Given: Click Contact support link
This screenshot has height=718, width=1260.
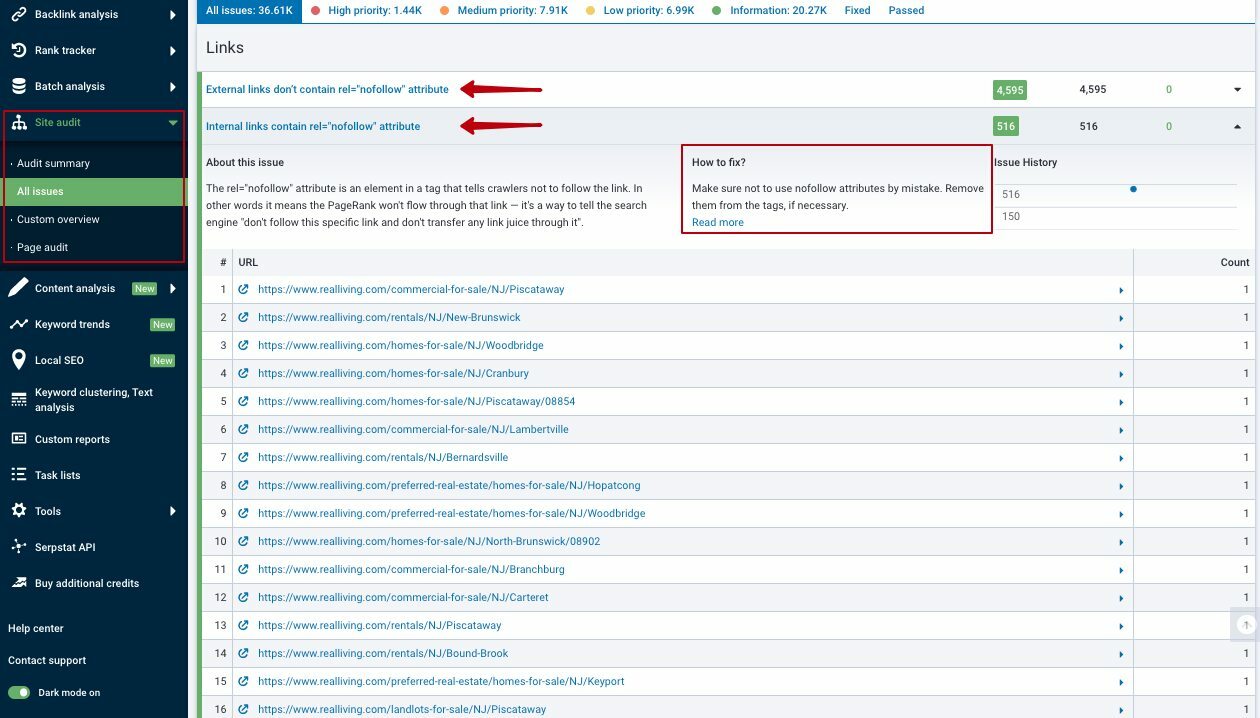Looking at the screenshot, I should tap(47, 660).
